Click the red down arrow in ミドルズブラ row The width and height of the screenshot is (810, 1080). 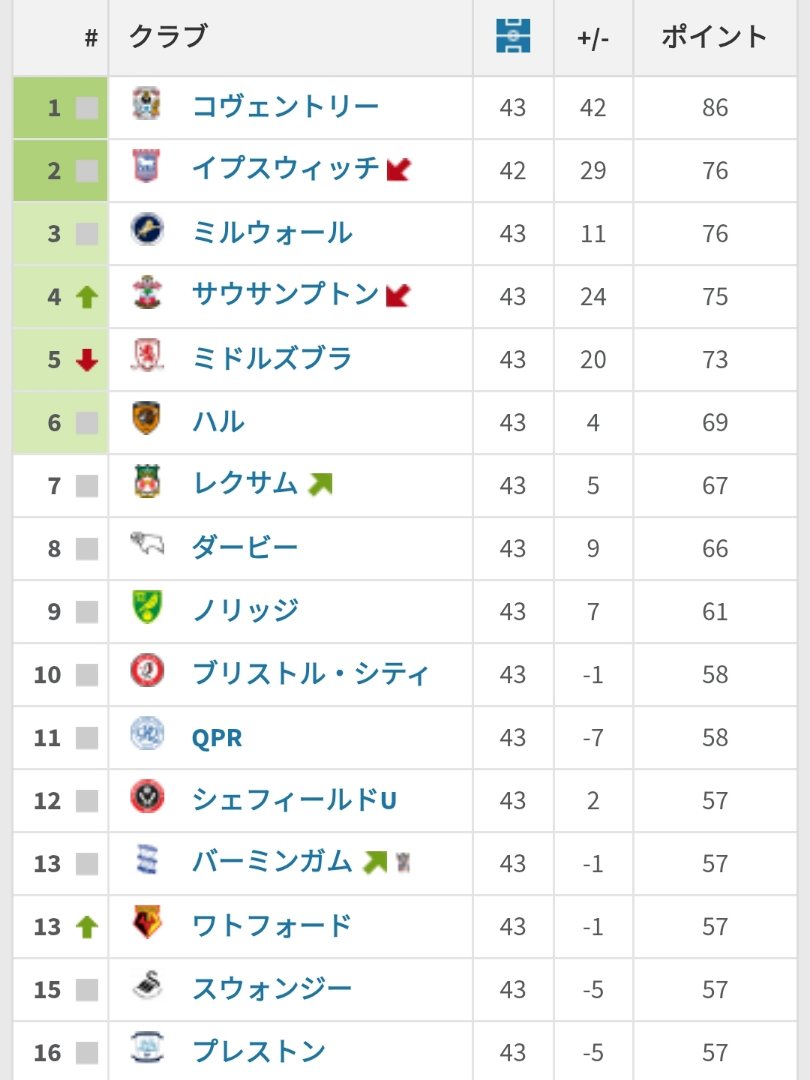tap(87, 360)
